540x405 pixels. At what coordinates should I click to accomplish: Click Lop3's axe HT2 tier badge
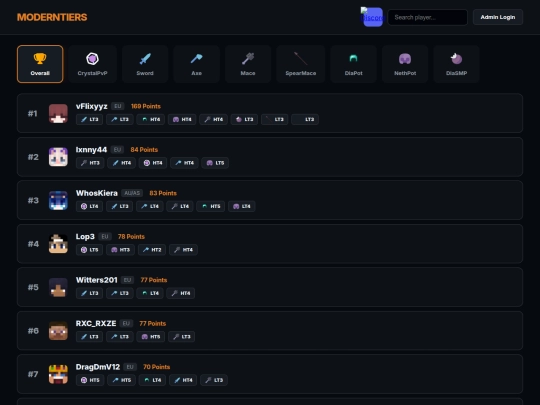coord(152,250)
